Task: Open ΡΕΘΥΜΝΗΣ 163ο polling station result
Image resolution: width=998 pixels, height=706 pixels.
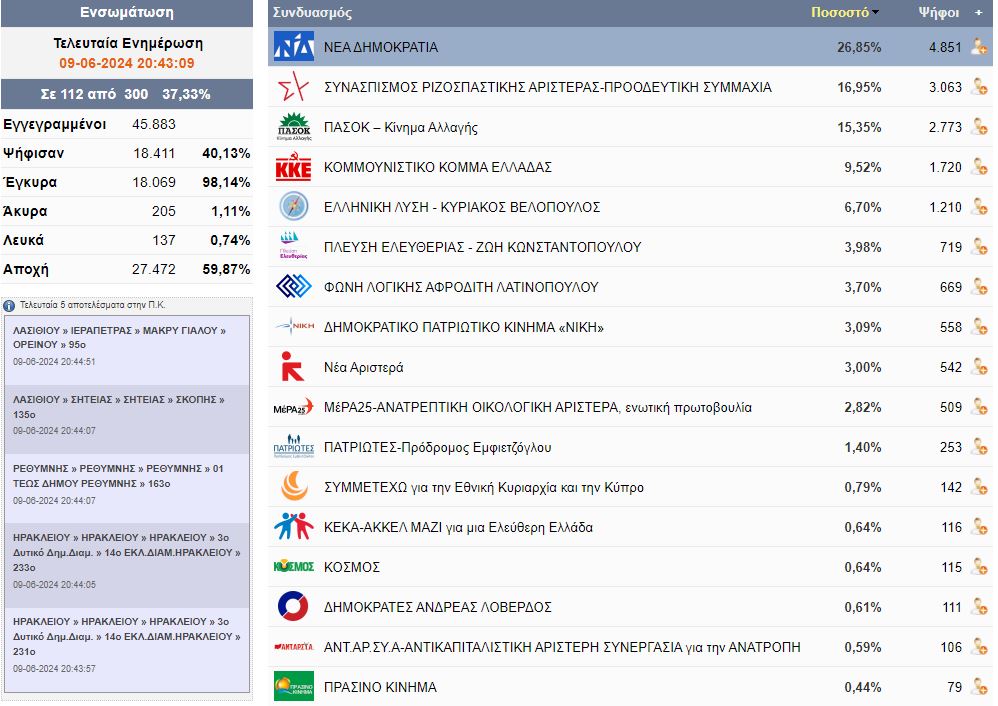Action: [118, 476]
